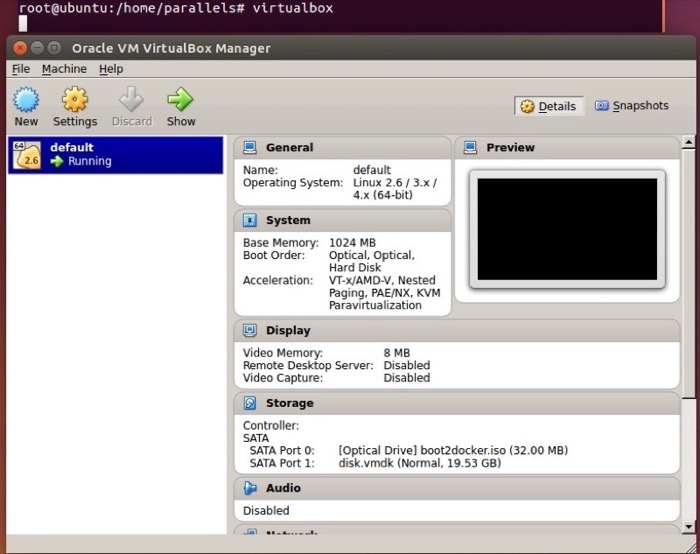Screen dimensions: 700x554
Task: Click the Storage section disk icon
Action: click(x=250, y=403)
